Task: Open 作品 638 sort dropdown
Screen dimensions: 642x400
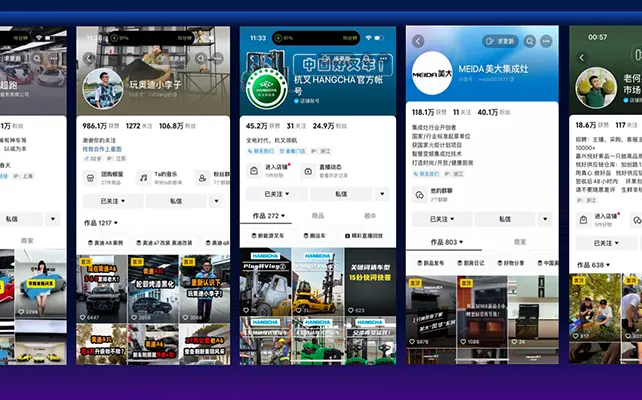Action: coord(593,265)
